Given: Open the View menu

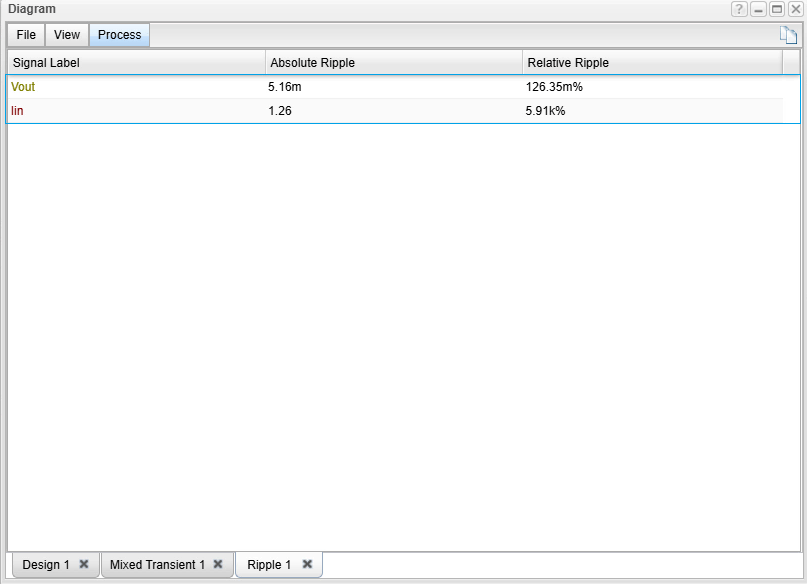Looking at the screenshot, I should 67,35.
